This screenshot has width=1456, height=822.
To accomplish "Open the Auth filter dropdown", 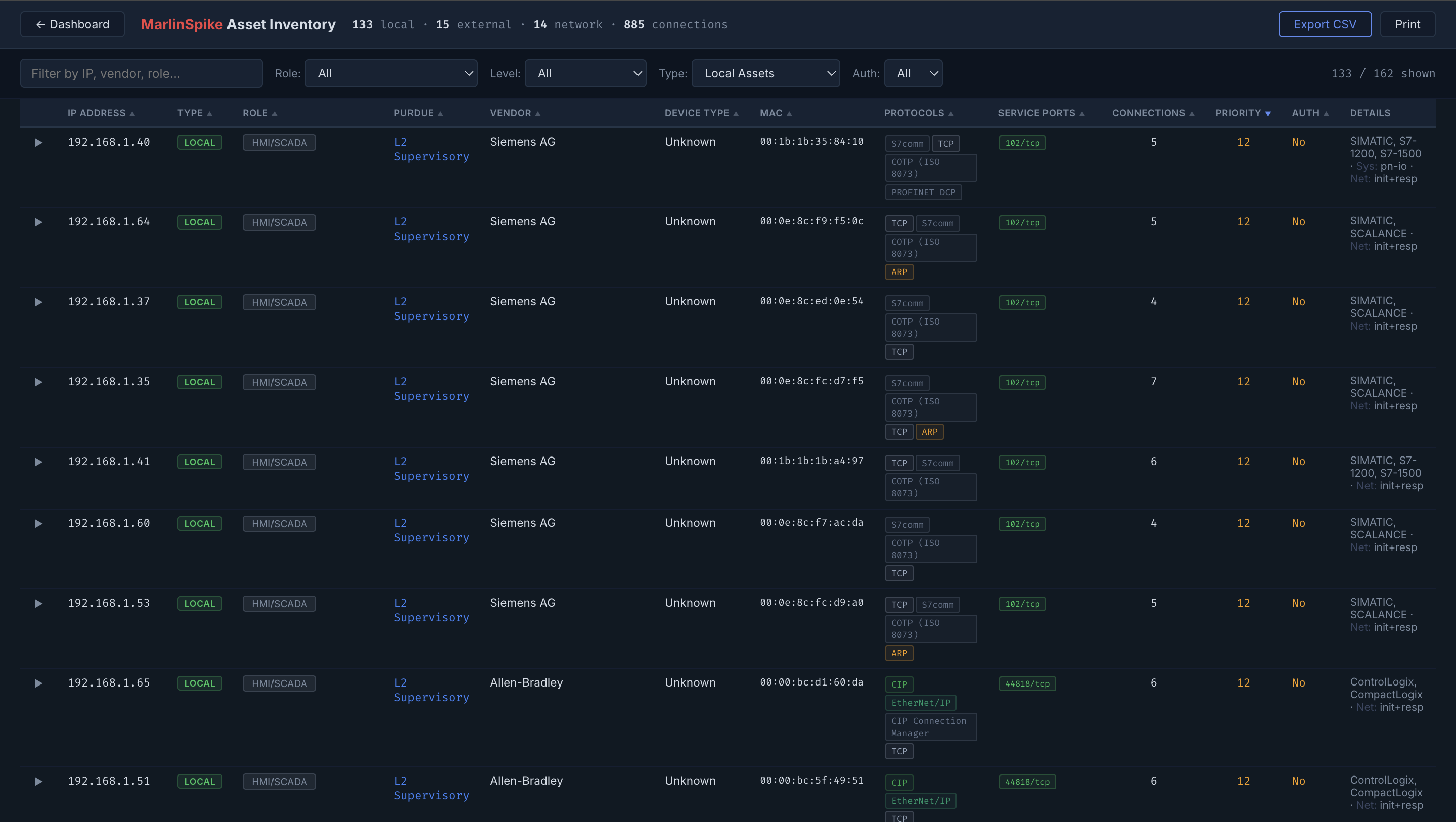I will (914, 73).
